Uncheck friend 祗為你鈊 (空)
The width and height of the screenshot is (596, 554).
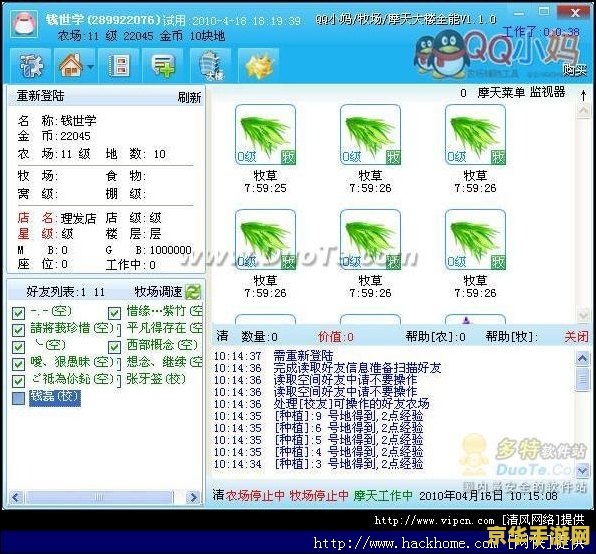click(x=18, y=381)
